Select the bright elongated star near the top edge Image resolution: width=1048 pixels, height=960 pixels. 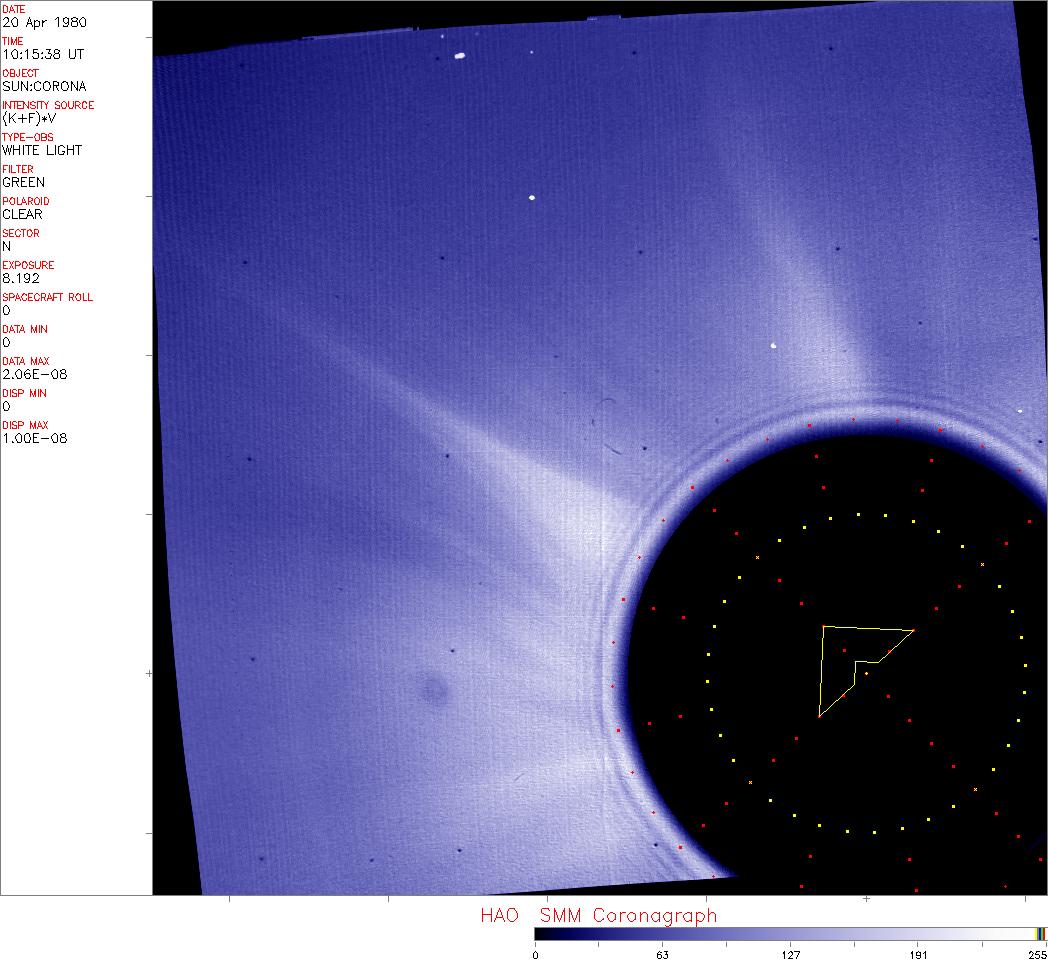point(460,56)
